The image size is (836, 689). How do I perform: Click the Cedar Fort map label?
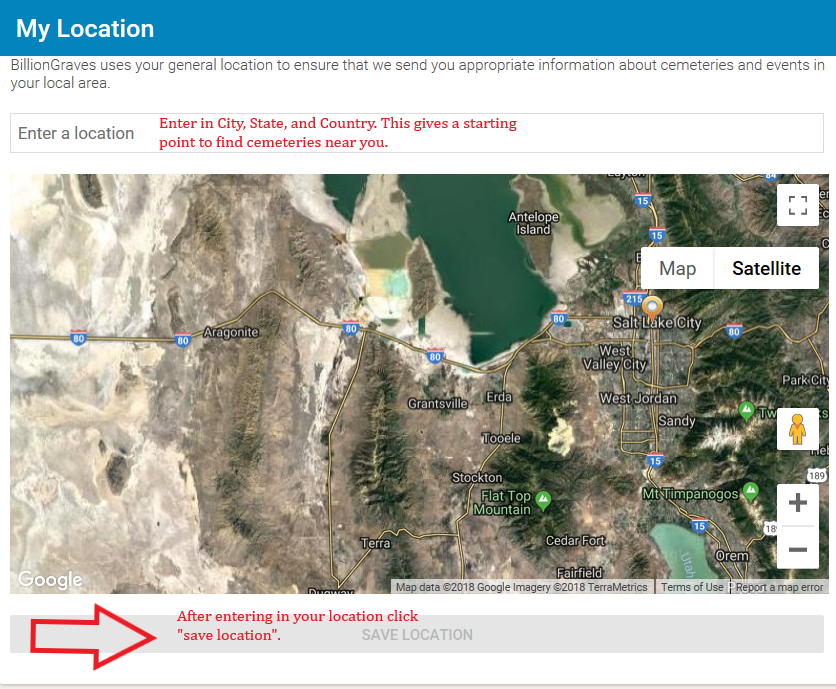[x=575, y=541]
